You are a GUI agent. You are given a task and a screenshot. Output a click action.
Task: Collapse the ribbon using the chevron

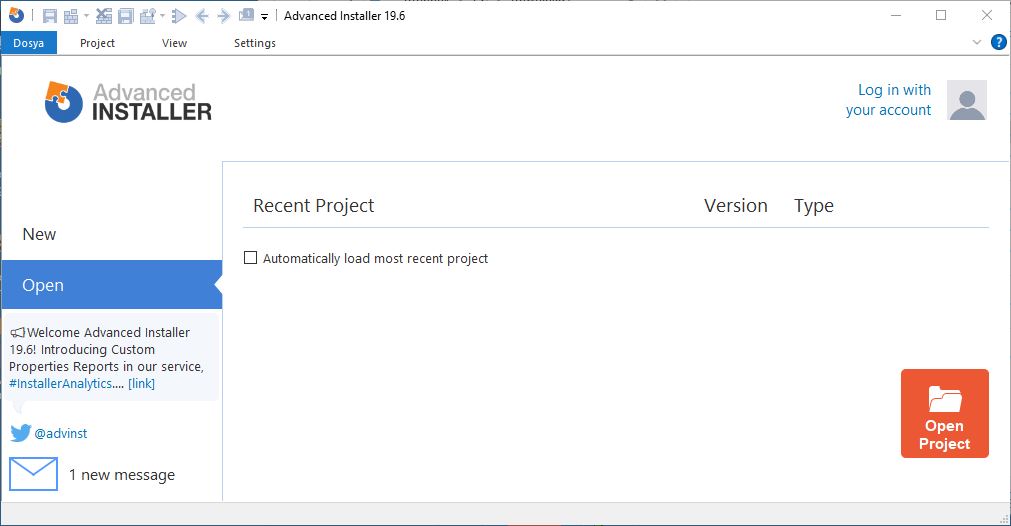click(x=977, y=43)
